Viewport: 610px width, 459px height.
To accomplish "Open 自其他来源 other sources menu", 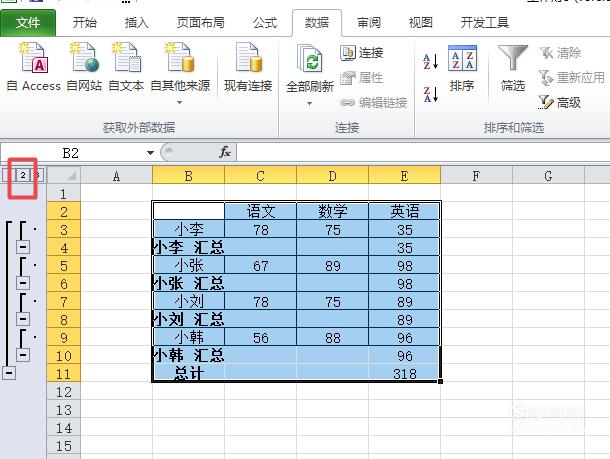I will coord(180,73).
